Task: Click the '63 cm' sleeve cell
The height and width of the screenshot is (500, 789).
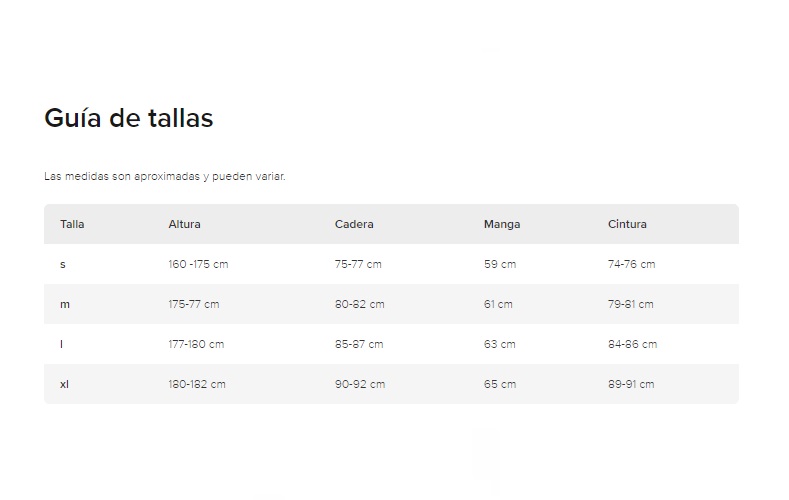Action: coord(500,344)
